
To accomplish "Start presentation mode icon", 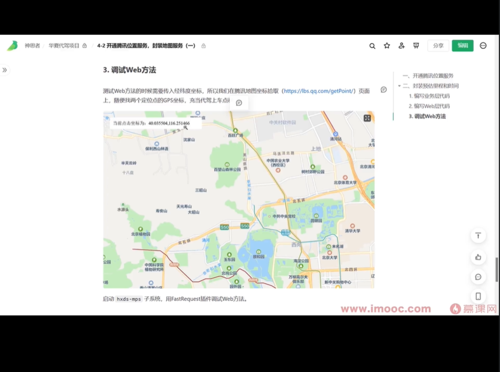I will point(416,45).
